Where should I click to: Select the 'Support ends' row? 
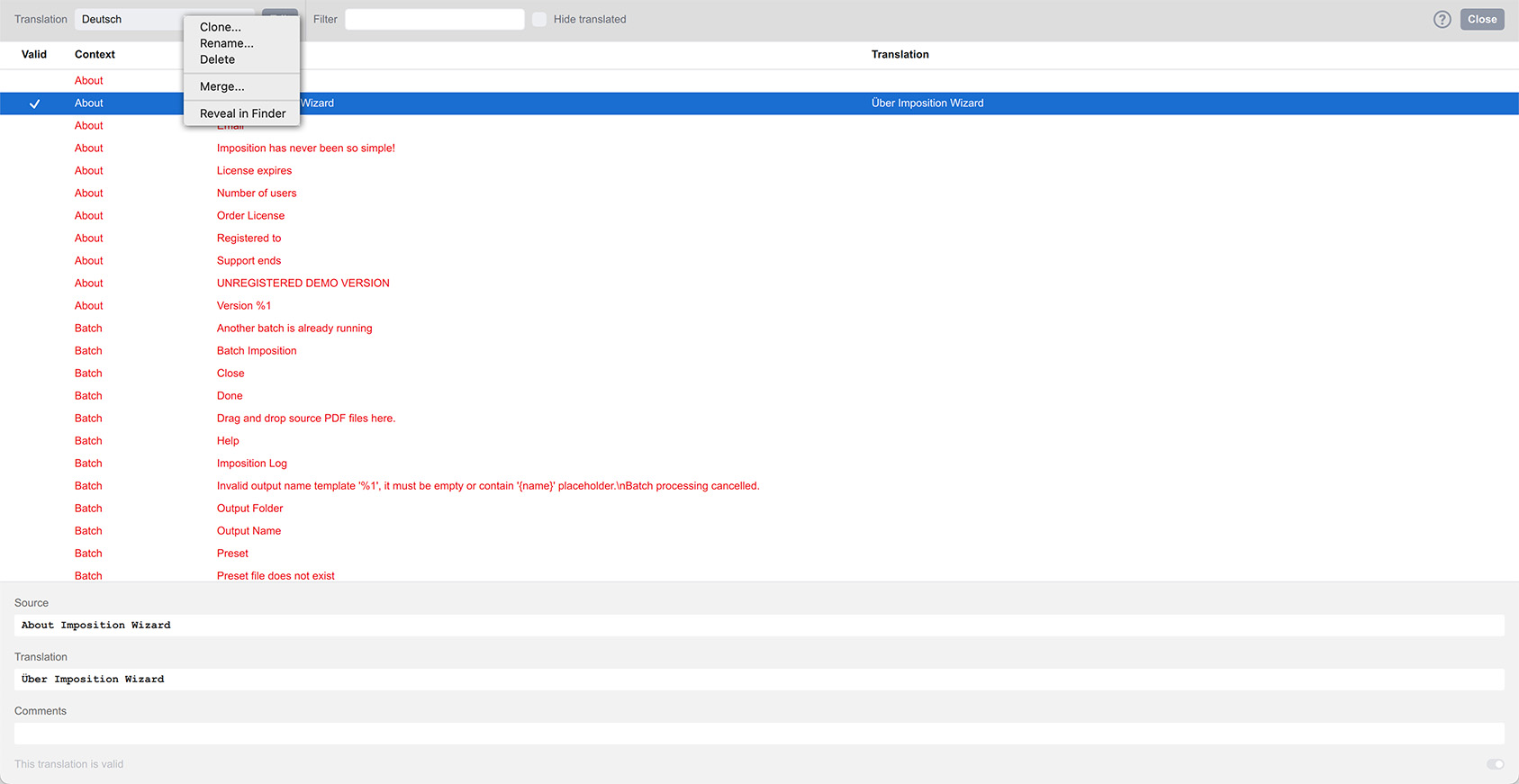coord(759,261)
